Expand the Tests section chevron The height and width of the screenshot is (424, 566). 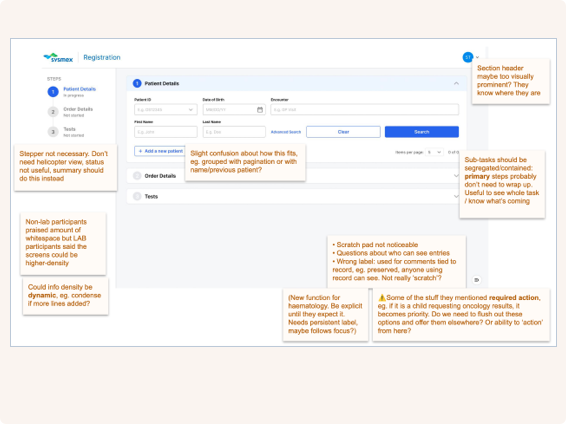click(x=456, y=196)
